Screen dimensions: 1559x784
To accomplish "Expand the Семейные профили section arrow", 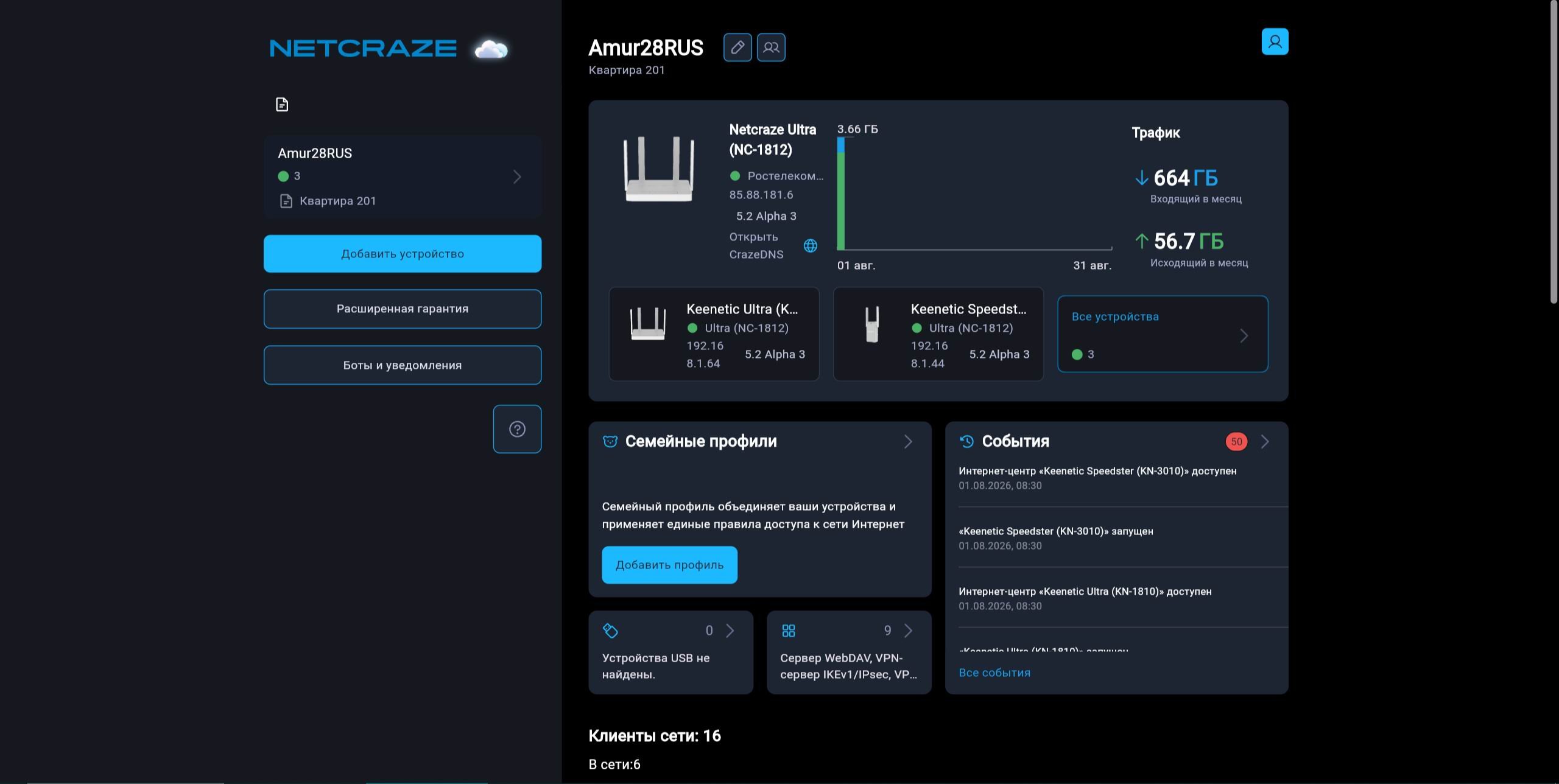I will click(x=908, y=441).
